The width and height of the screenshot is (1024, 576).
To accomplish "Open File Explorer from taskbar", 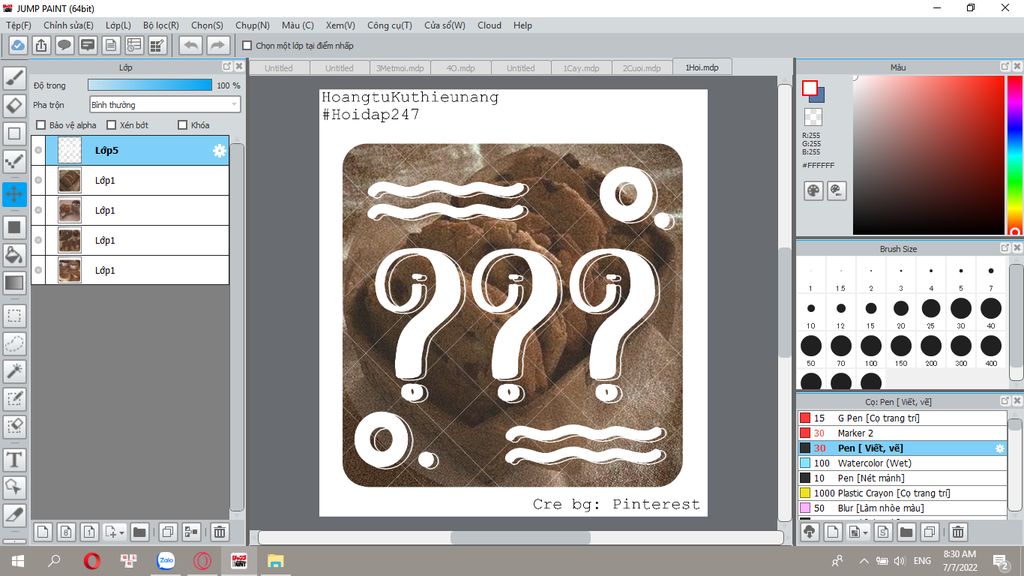I will tap(276, 560).
